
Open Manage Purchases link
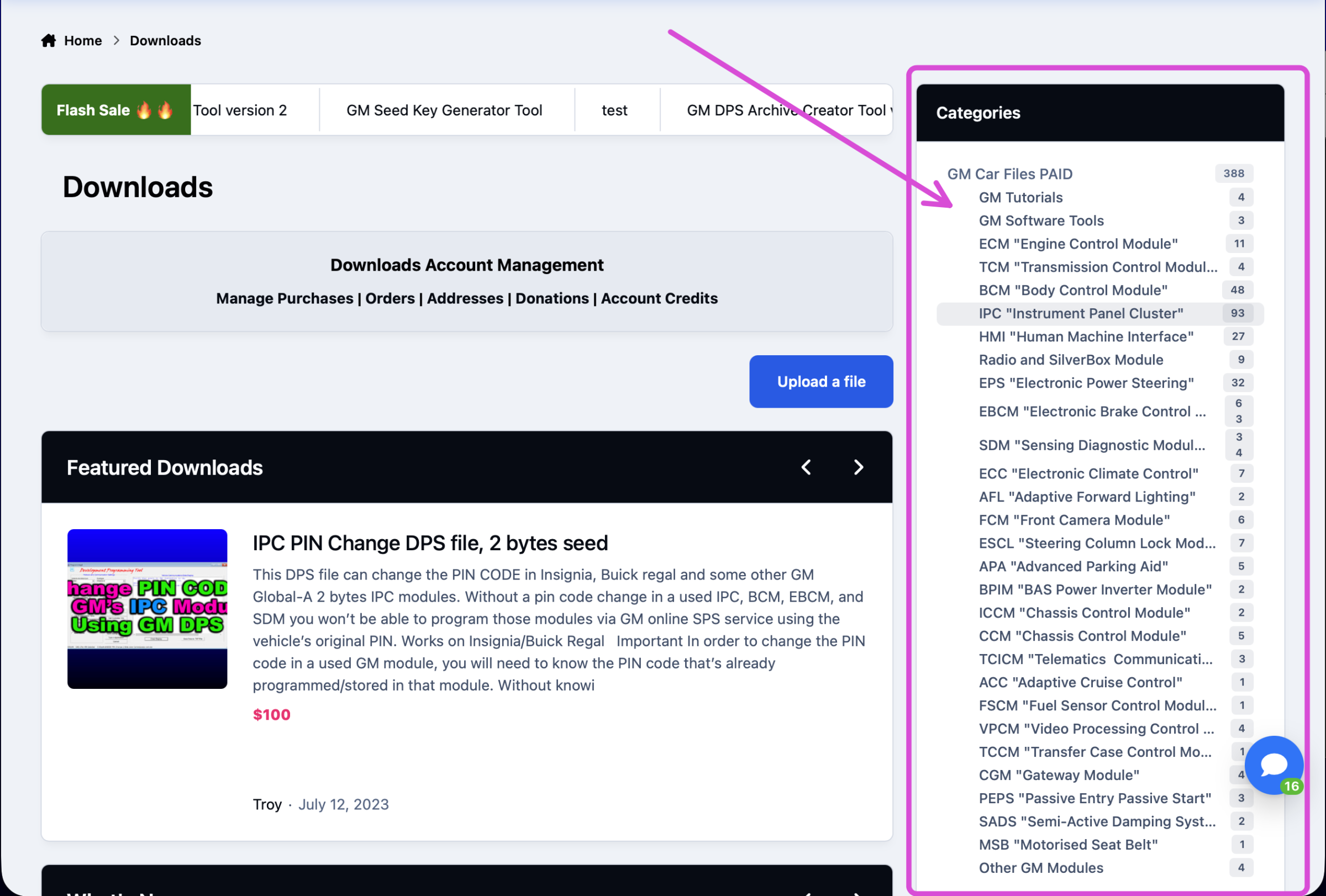click(285, 298)
